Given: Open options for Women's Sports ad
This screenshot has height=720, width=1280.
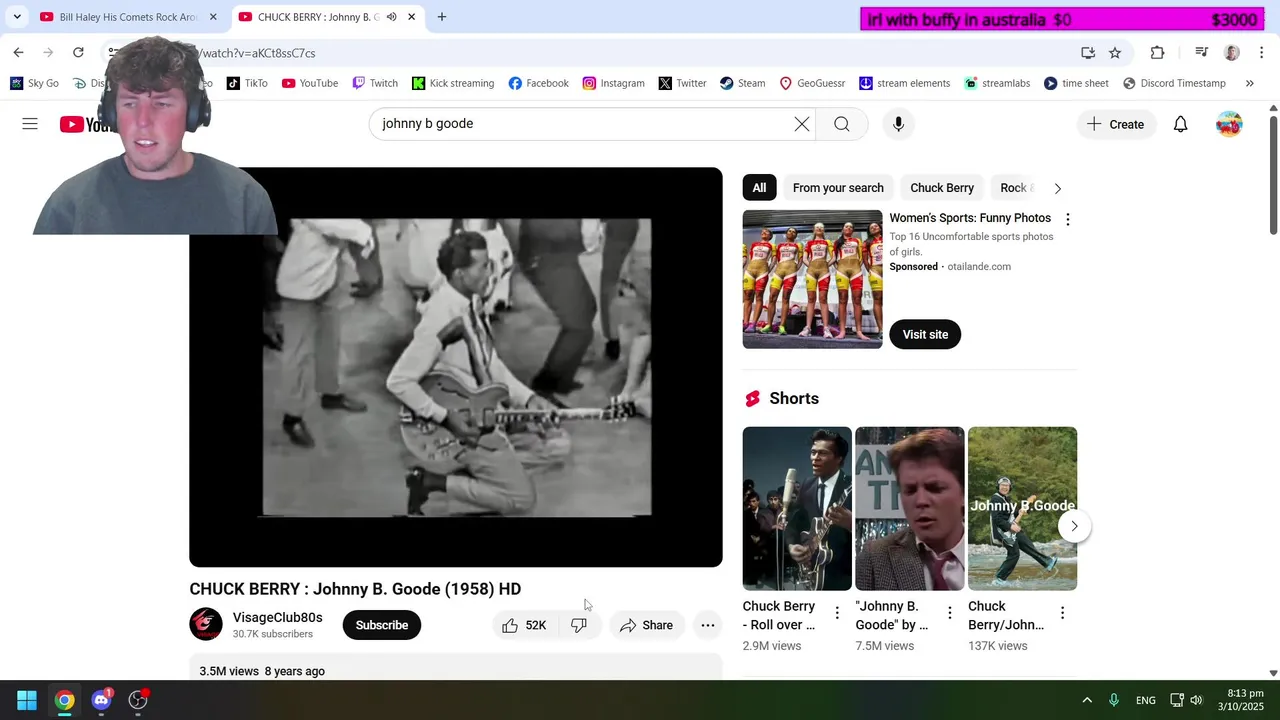Looking at the screenshot, I should coord(1068,219).
